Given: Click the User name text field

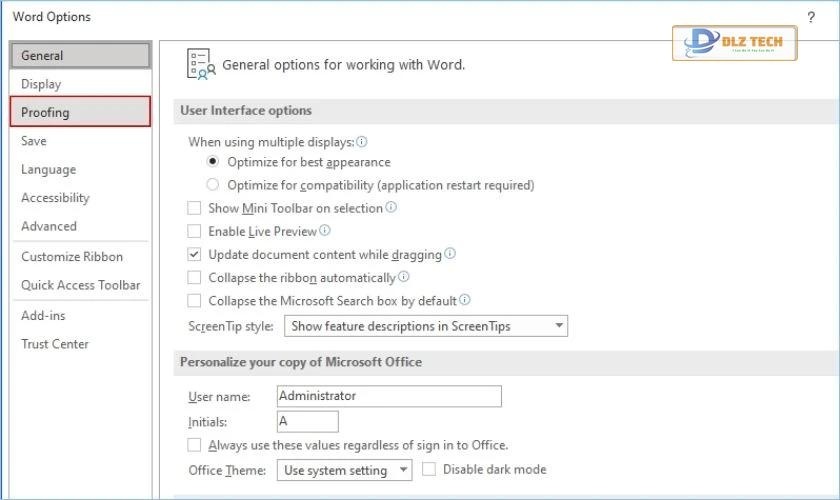Looking at the screenshot, I should (389, 396).
